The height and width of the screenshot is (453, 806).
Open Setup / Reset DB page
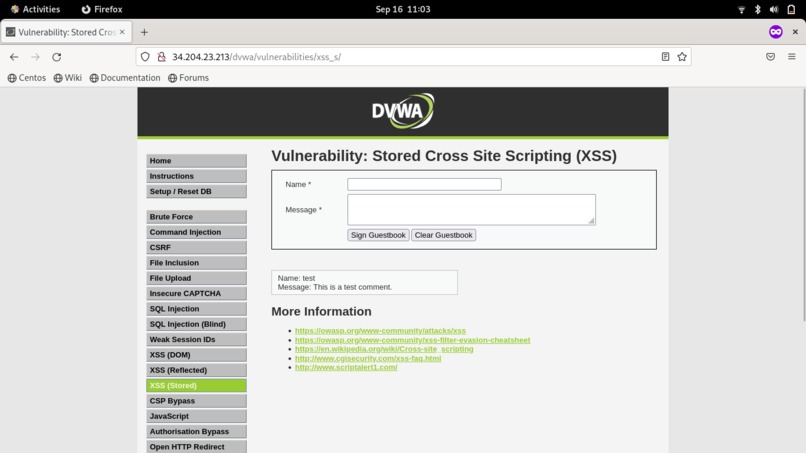pyautogui.click(x=196, y=191)
